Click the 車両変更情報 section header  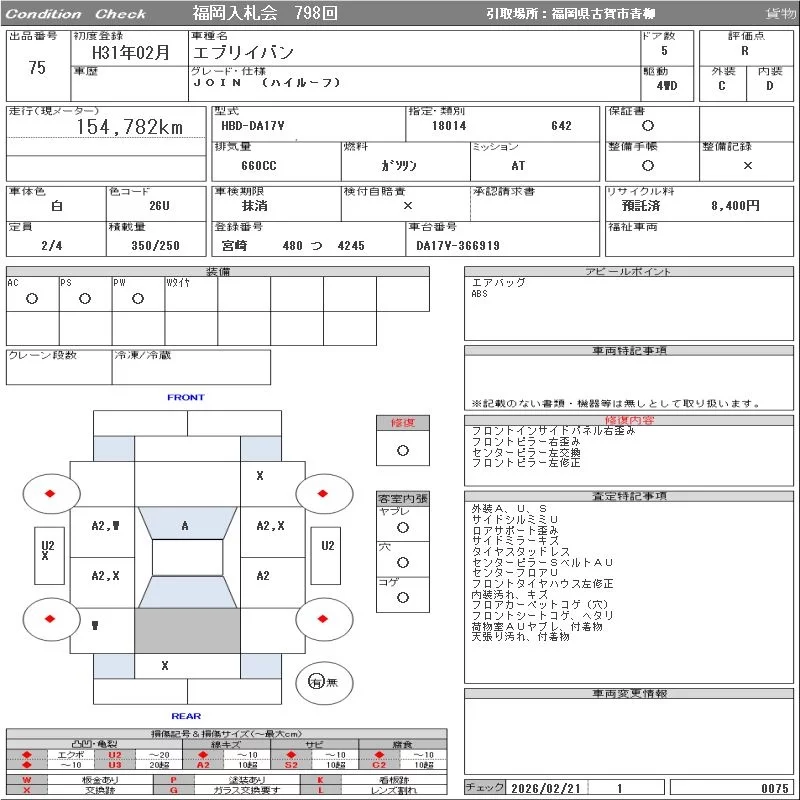tap(630, 693)
